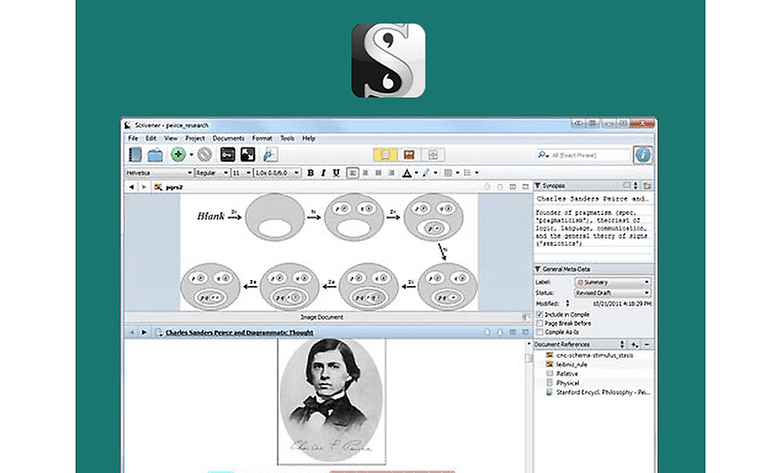Screen dimensions: 782x473
Task: Switch to Outliner view mode
Action: click(433, 155)
